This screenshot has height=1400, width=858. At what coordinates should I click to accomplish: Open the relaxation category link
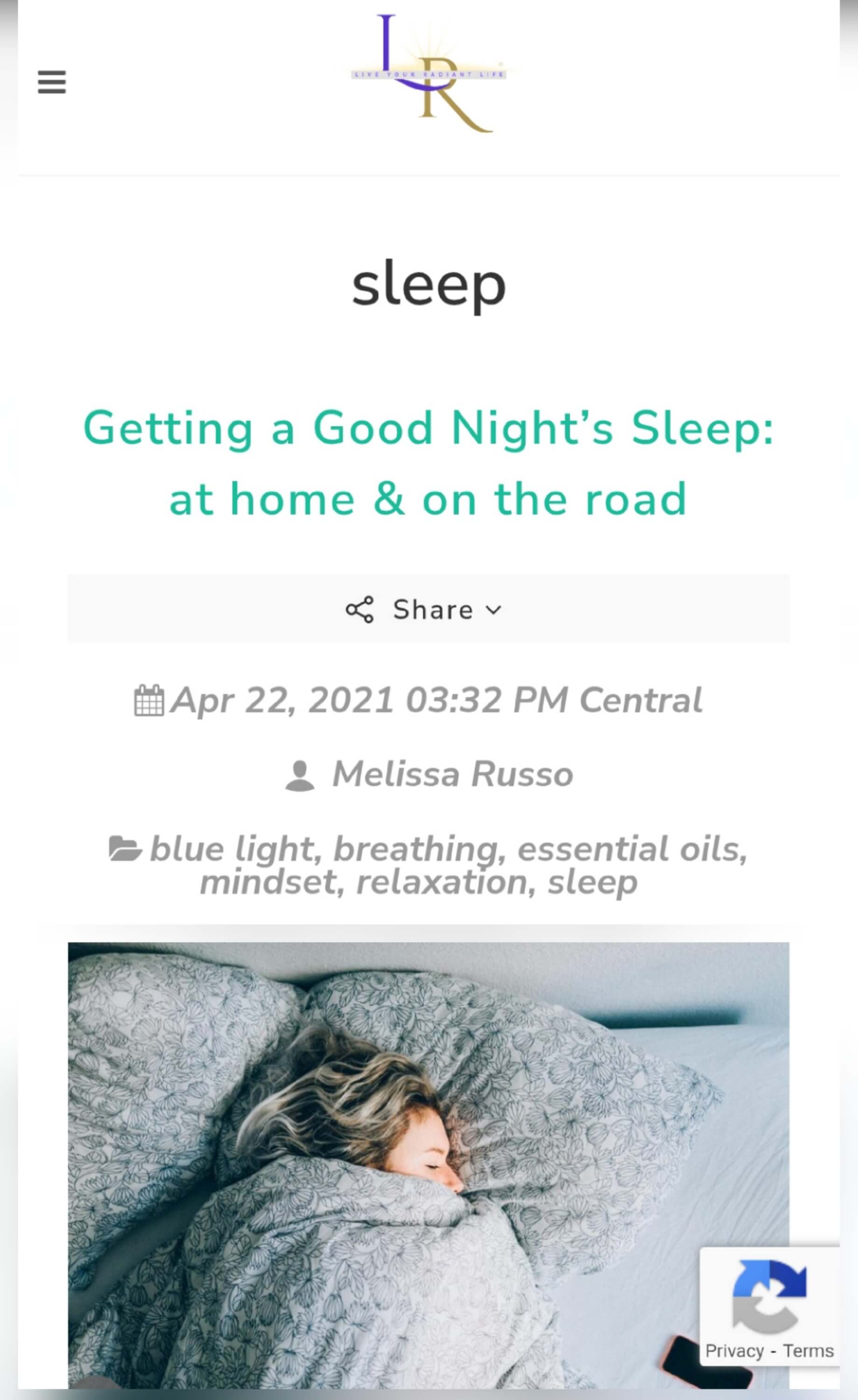point(441,882)
